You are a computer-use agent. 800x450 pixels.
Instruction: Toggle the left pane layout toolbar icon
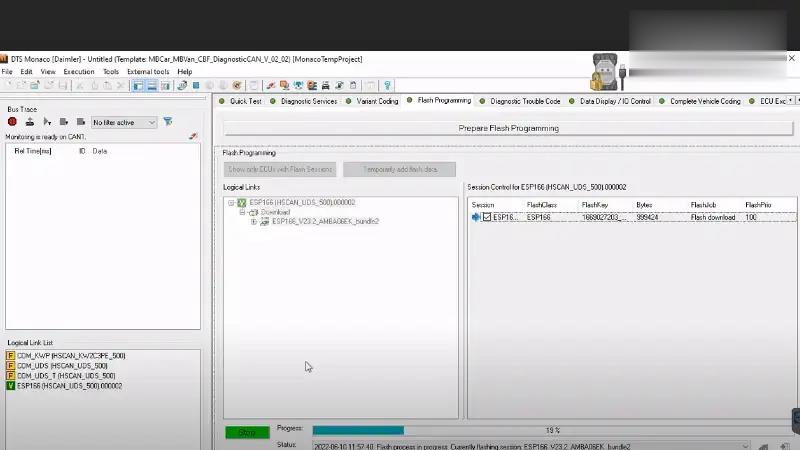pos(138,85)
